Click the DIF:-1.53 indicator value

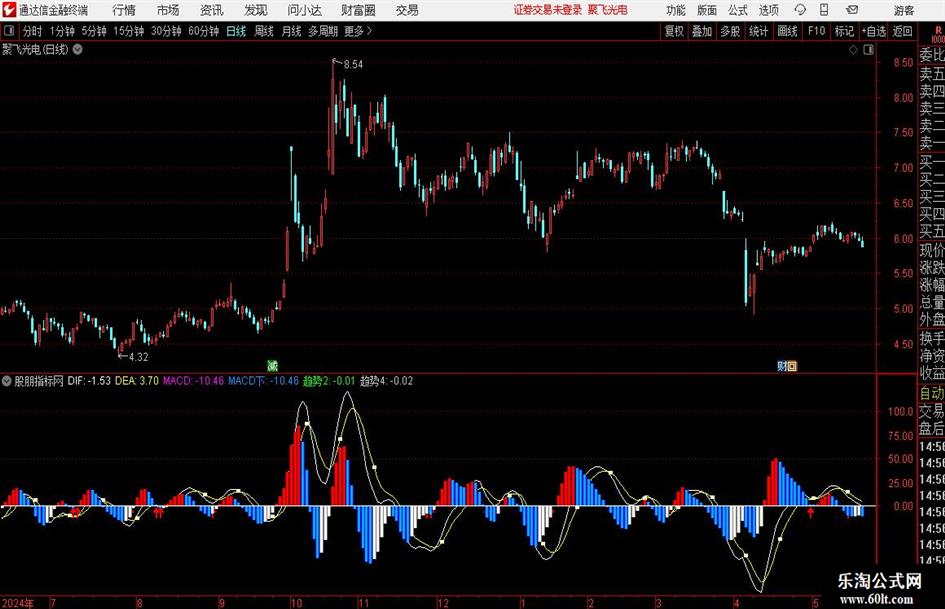[x=89, y=381]
